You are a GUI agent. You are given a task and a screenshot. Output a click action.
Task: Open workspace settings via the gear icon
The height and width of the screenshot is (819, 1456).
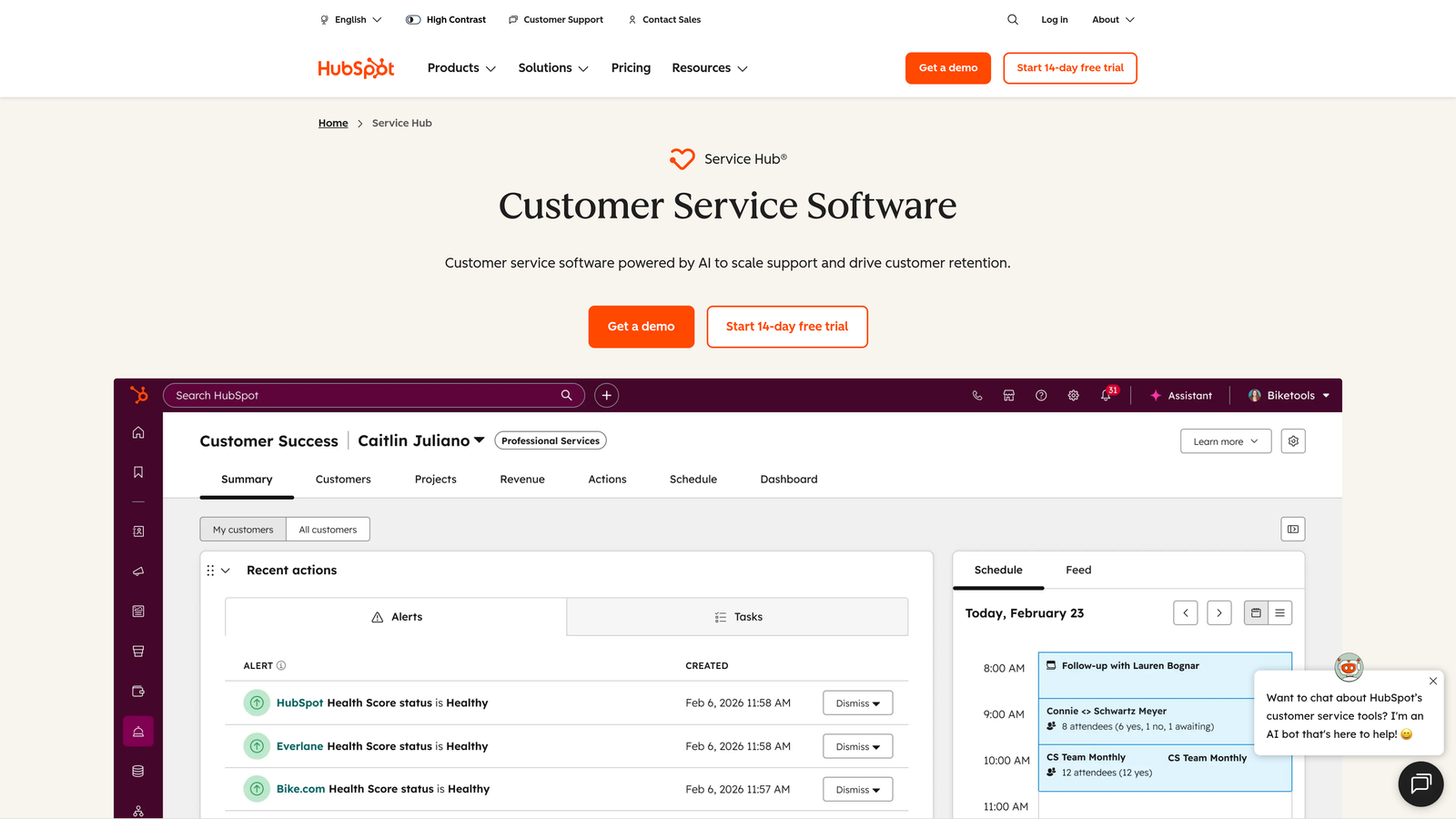1073,395
